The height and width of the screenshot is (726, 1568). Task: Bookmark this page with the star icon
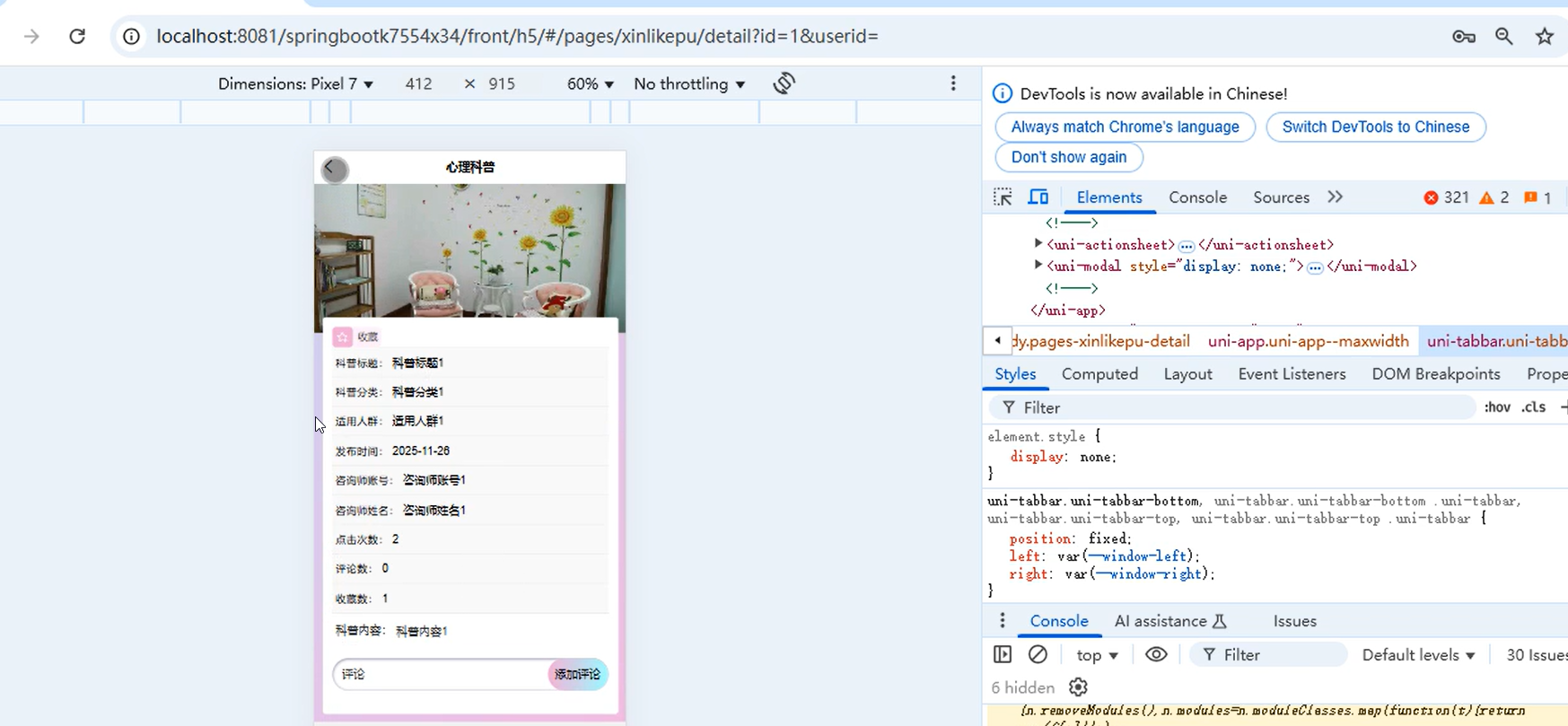pos(1545,36)
